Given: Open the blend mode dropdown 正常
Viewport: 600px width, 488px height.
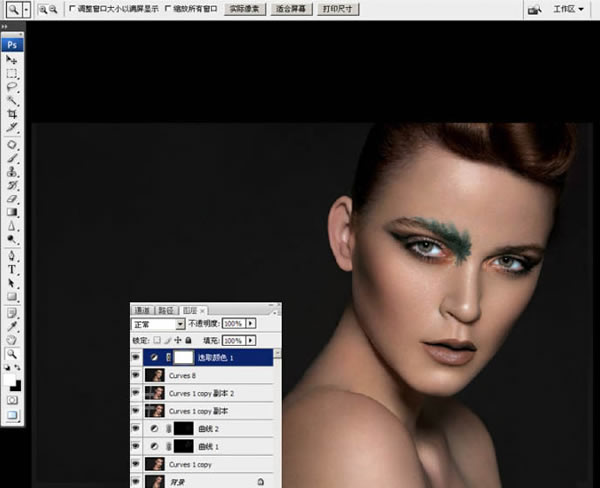Looking at the screenshot, I should [x=158, y=325].
